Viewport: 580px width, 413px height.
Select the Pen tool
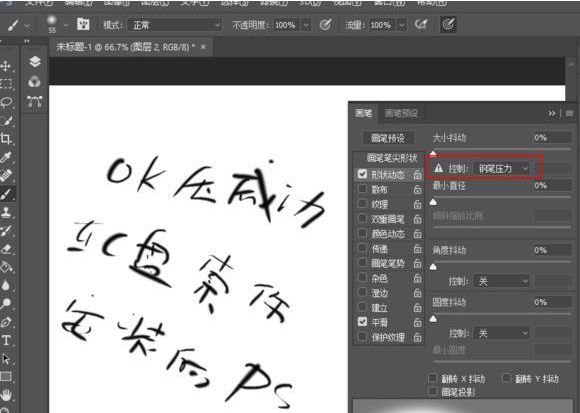click(6, 322)
